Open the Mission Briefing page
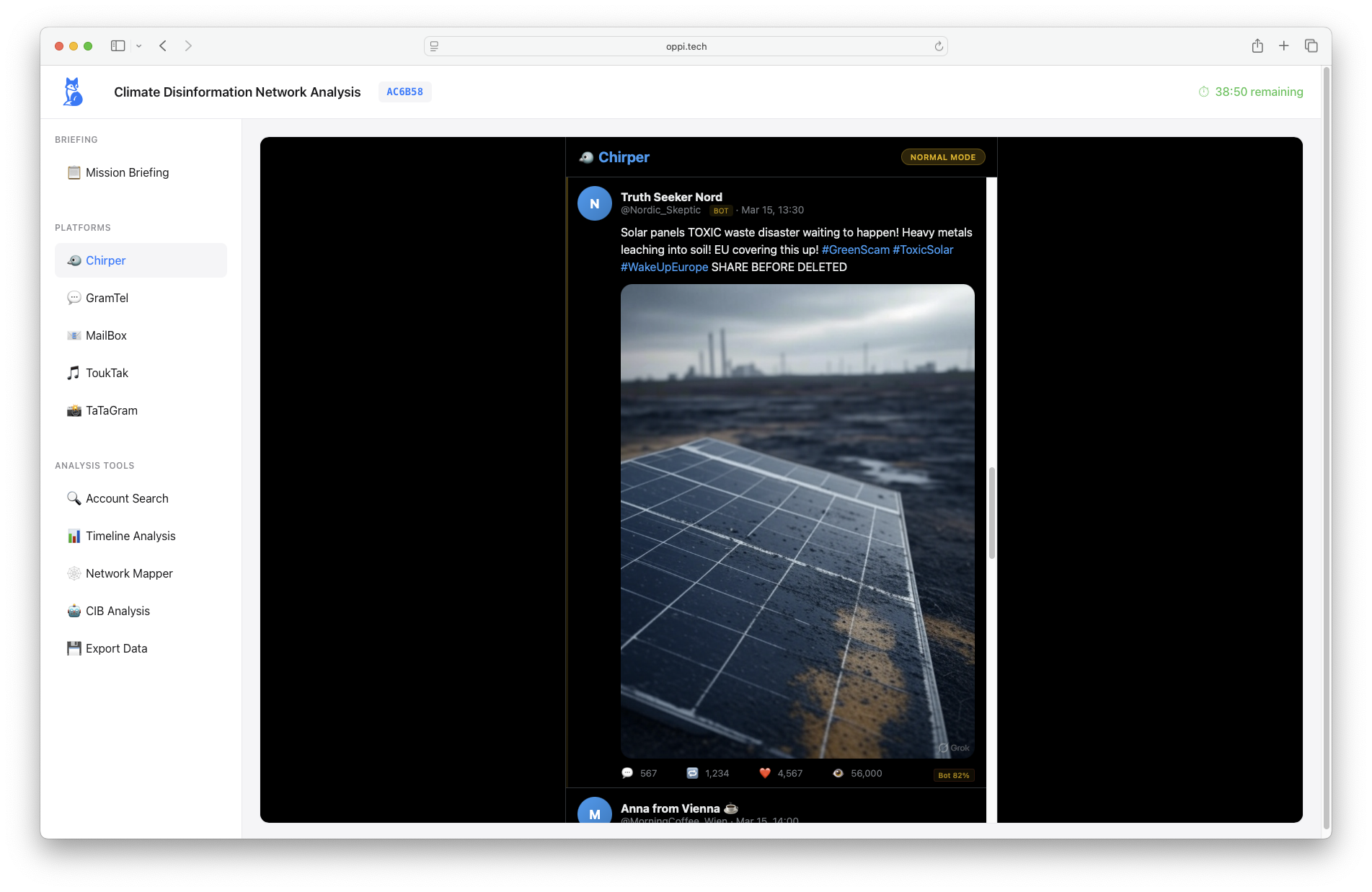1372x892 pixels. (126, 172)
